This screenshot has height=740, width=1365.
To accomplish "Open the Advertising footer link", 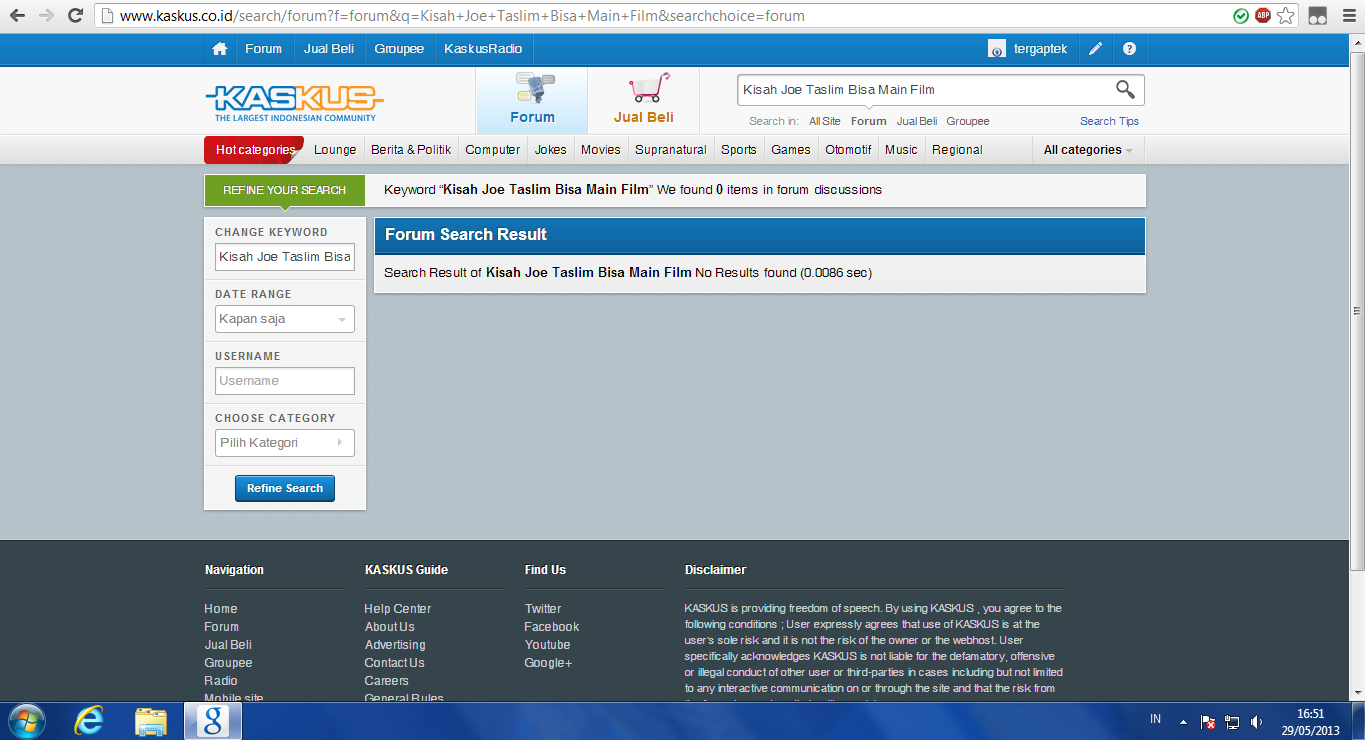I will pos(395,645).
